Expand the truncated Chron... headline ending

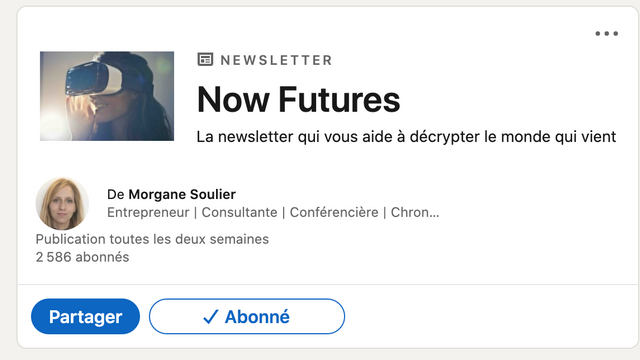(x=415, y=213)
